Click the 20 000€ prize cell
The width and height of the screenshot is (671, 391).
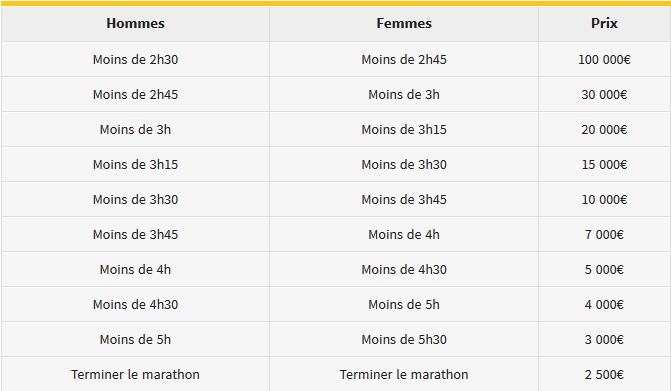pos(604,130)
